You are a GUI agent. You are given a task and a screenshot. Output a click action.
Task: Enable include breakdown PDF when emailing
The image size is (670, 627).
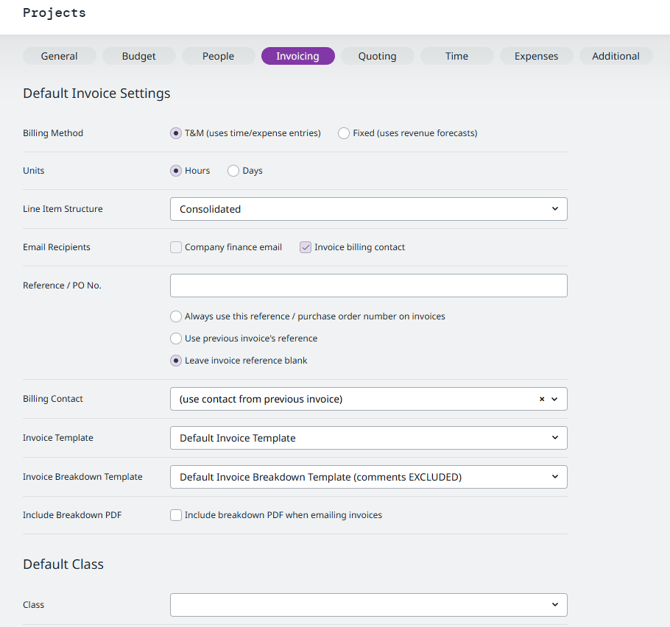[176, 515]
